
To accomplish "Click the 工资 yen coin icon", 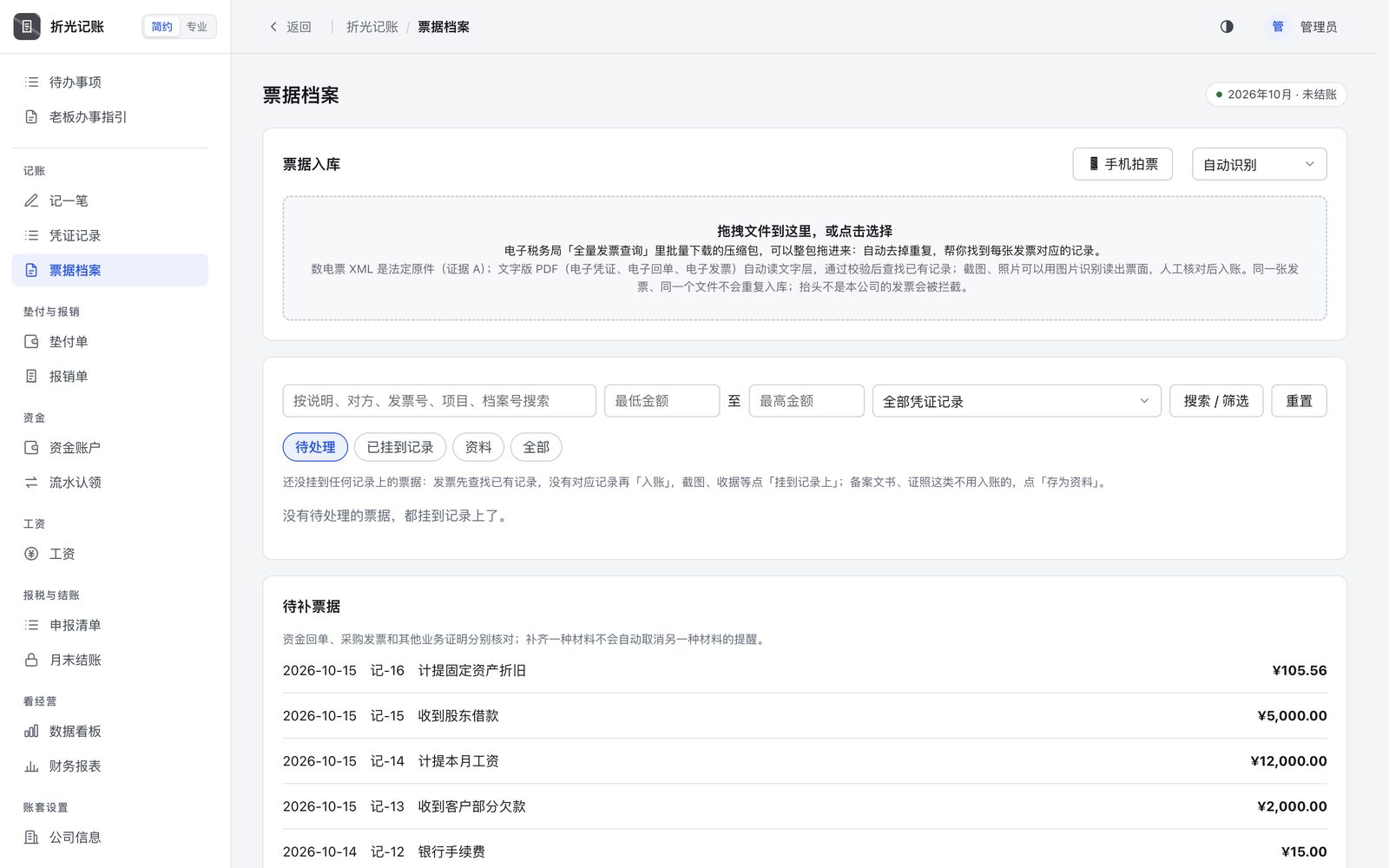I will tap(31, 553).
